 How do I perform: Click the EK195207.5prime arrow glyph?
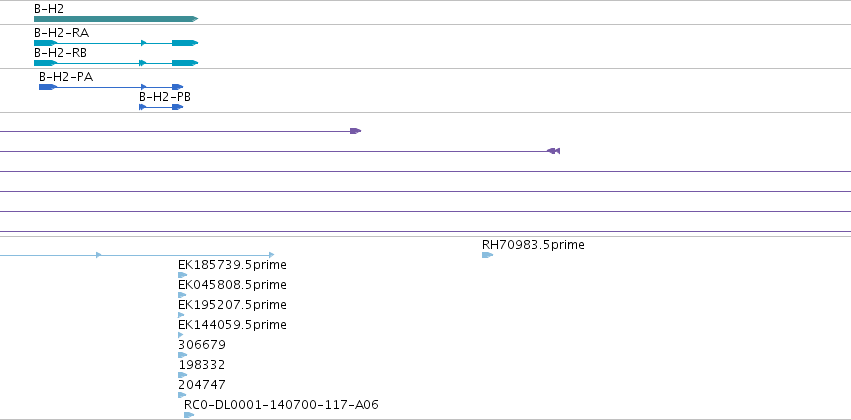[181, 315]
